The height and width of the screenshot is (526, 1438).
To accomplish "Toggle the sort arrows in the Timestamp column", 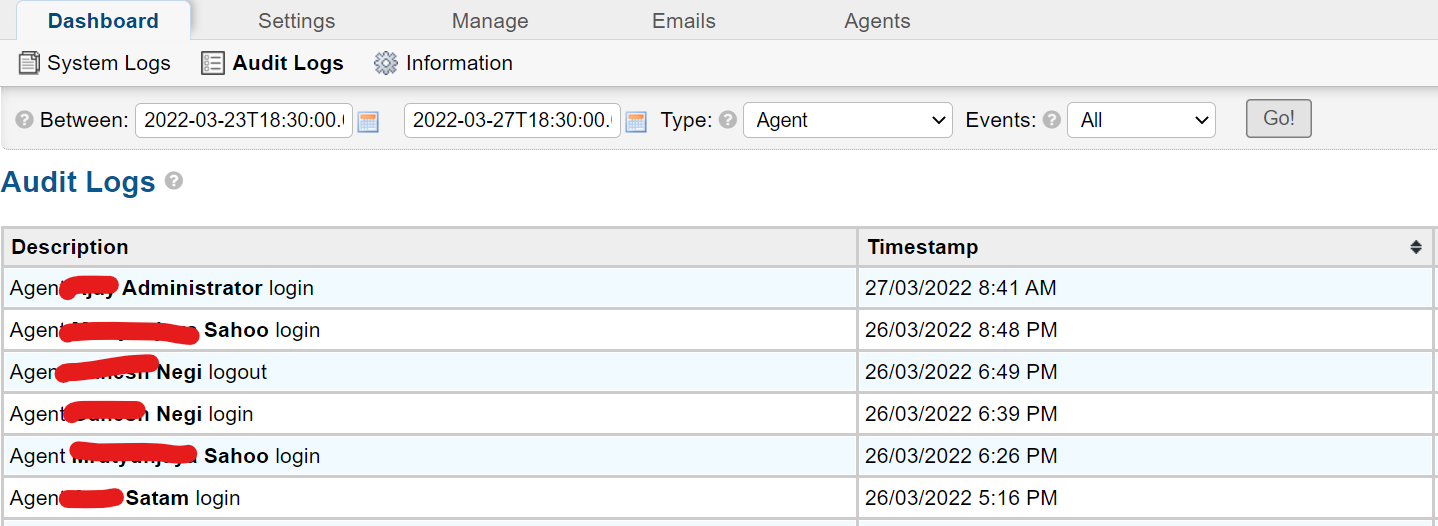I will point(1415,247).
